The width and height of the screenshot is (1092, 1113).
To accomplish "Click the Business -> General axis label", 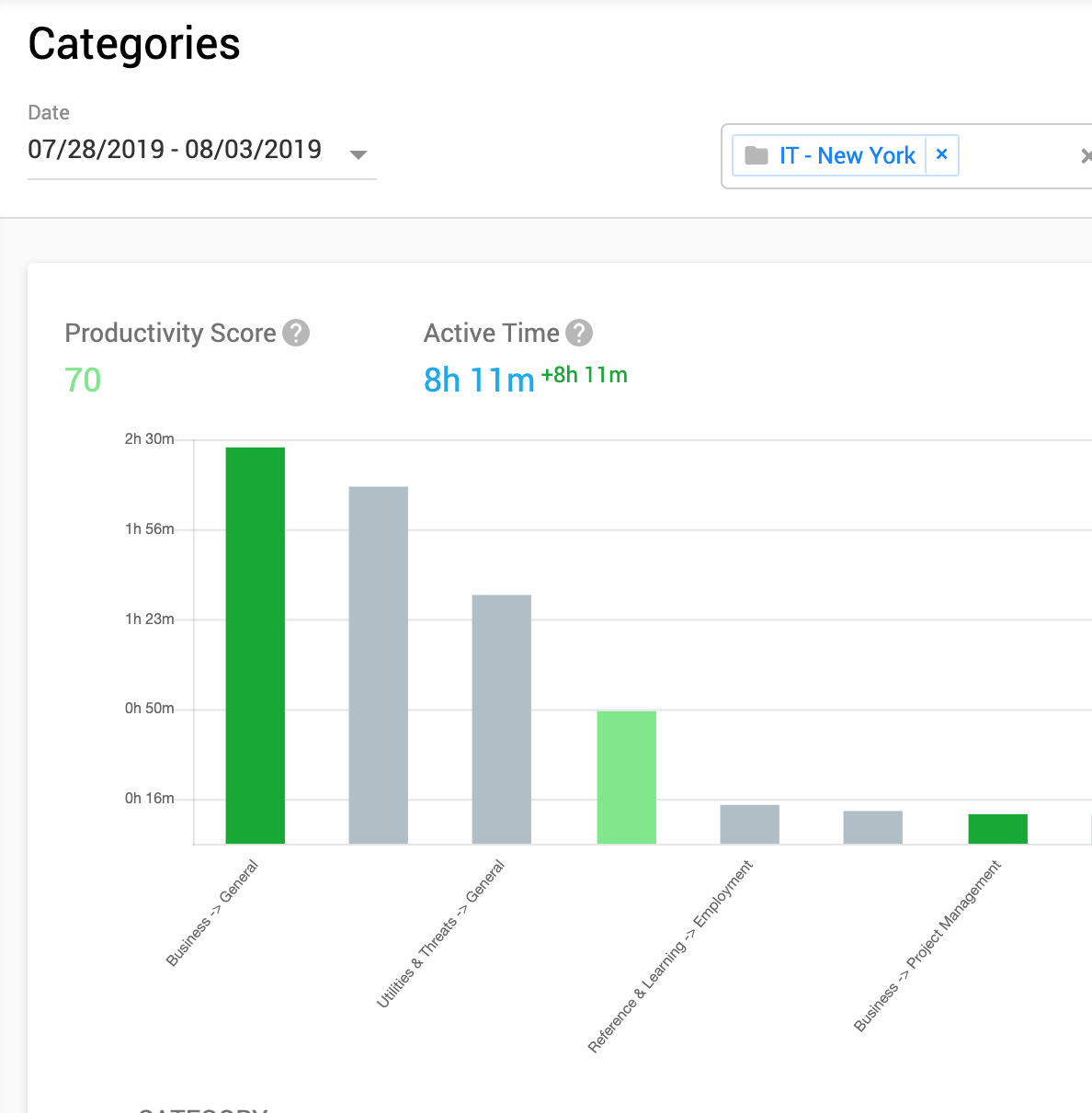I will coord(213,913).
